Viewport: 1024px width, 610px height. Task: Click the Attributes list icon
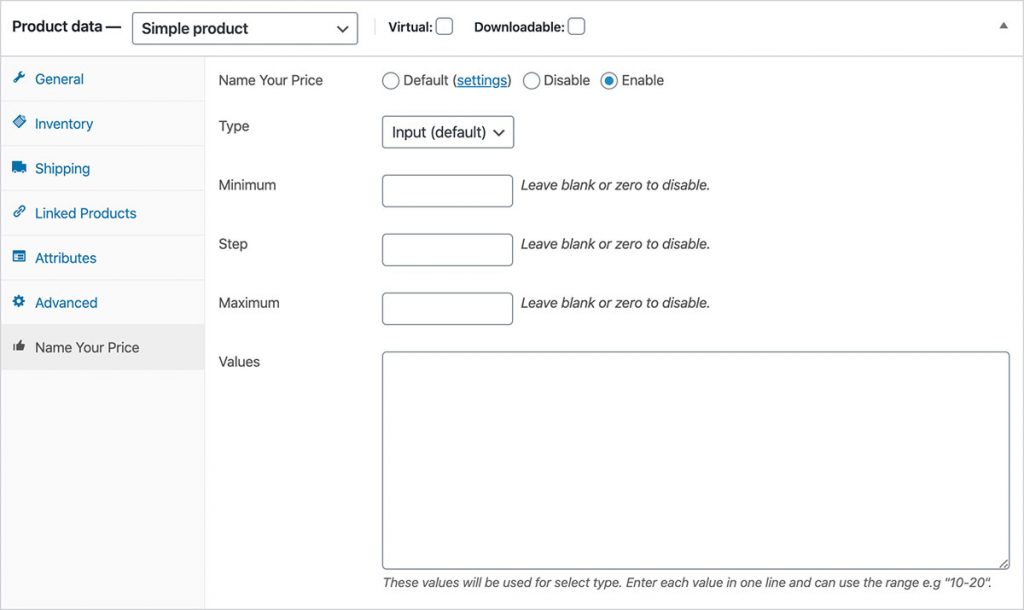click(x=19, y=257)
